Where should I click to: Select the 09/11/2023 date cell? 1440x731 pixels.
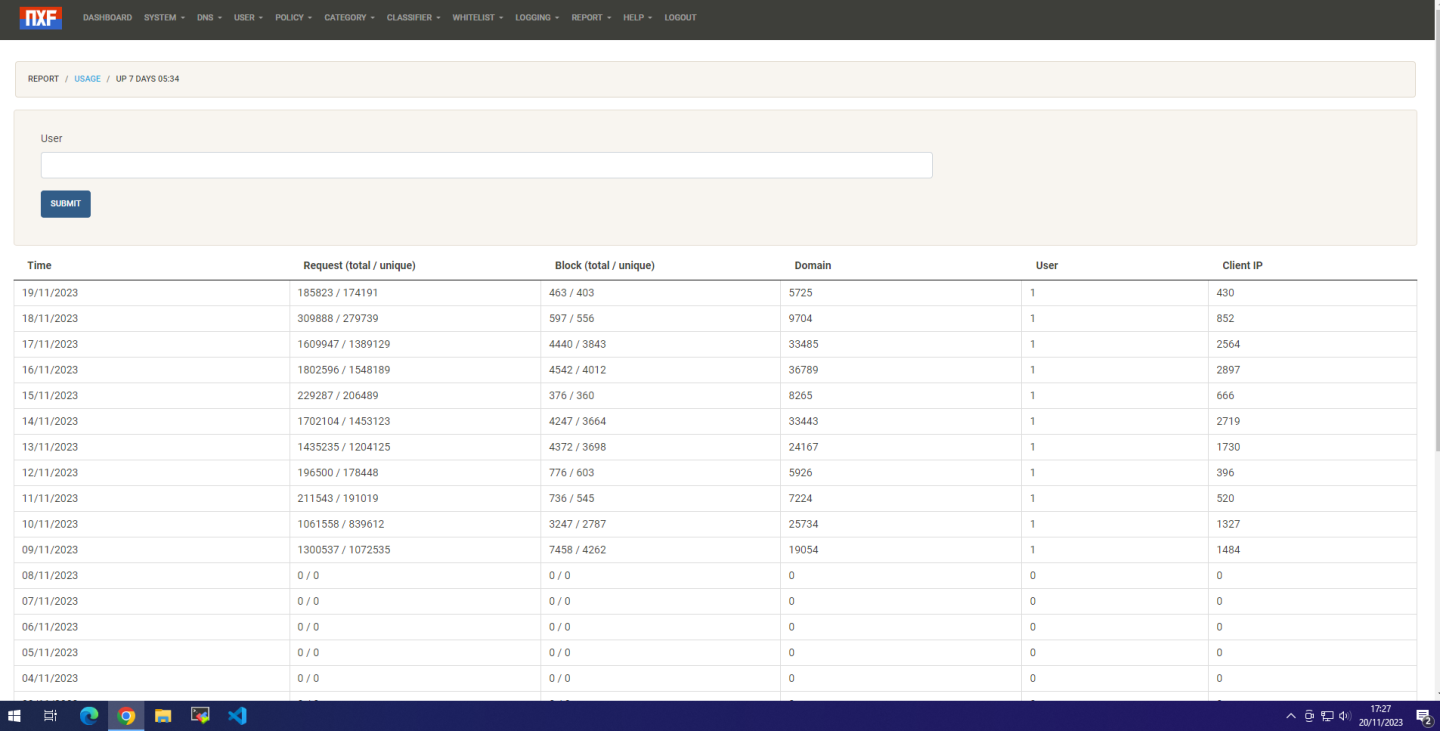[50, 550]
